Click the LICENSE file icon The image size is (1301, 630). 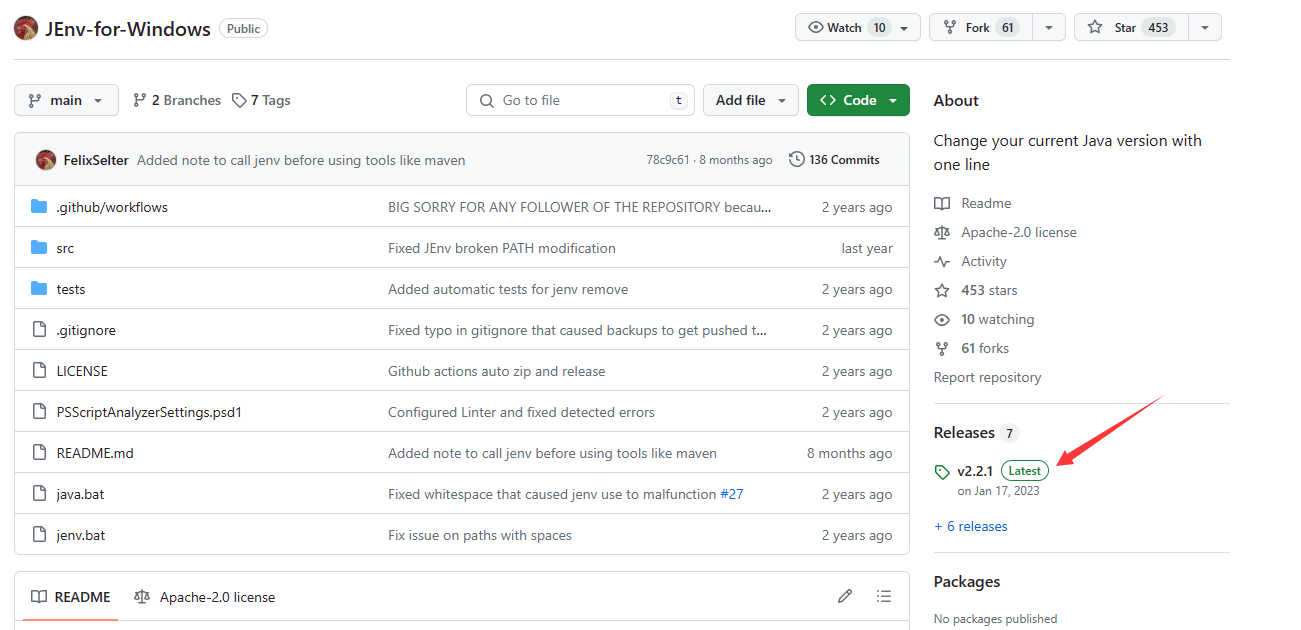tap(39, 371)
